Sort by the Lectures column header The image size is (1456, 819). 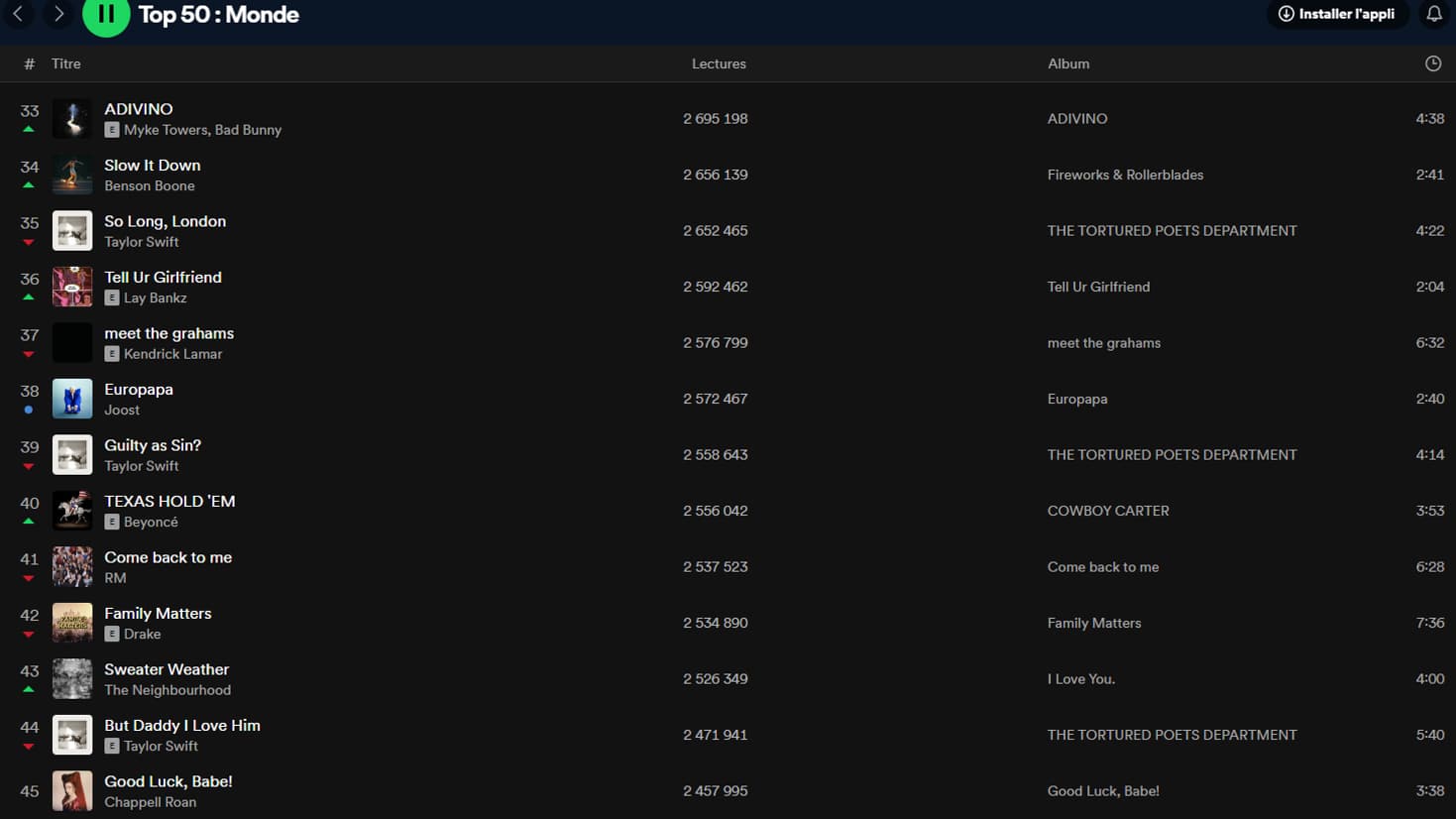click(x=719, y=63)
